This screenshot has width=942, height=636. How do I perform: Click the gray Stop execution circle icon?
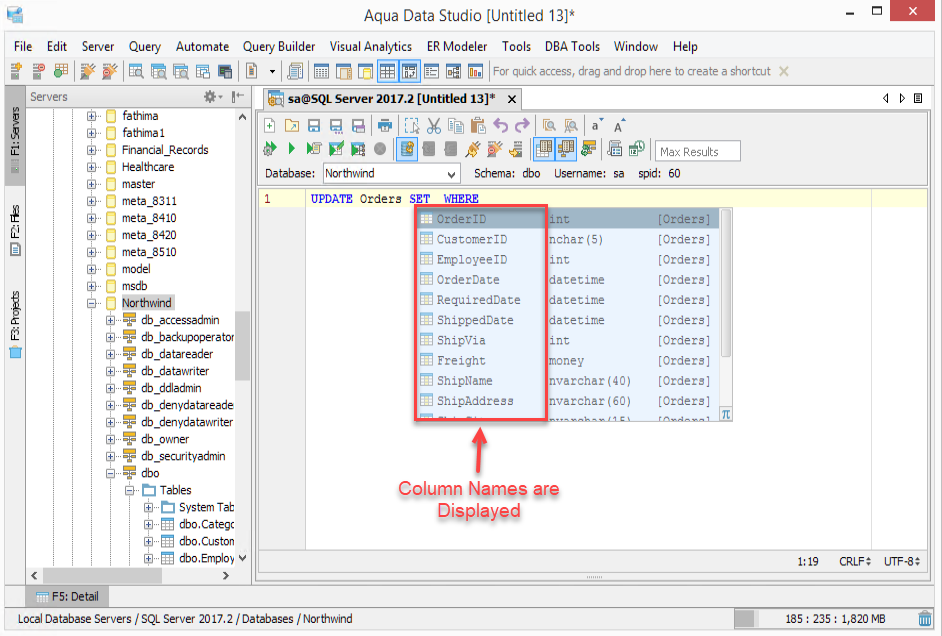380,148
